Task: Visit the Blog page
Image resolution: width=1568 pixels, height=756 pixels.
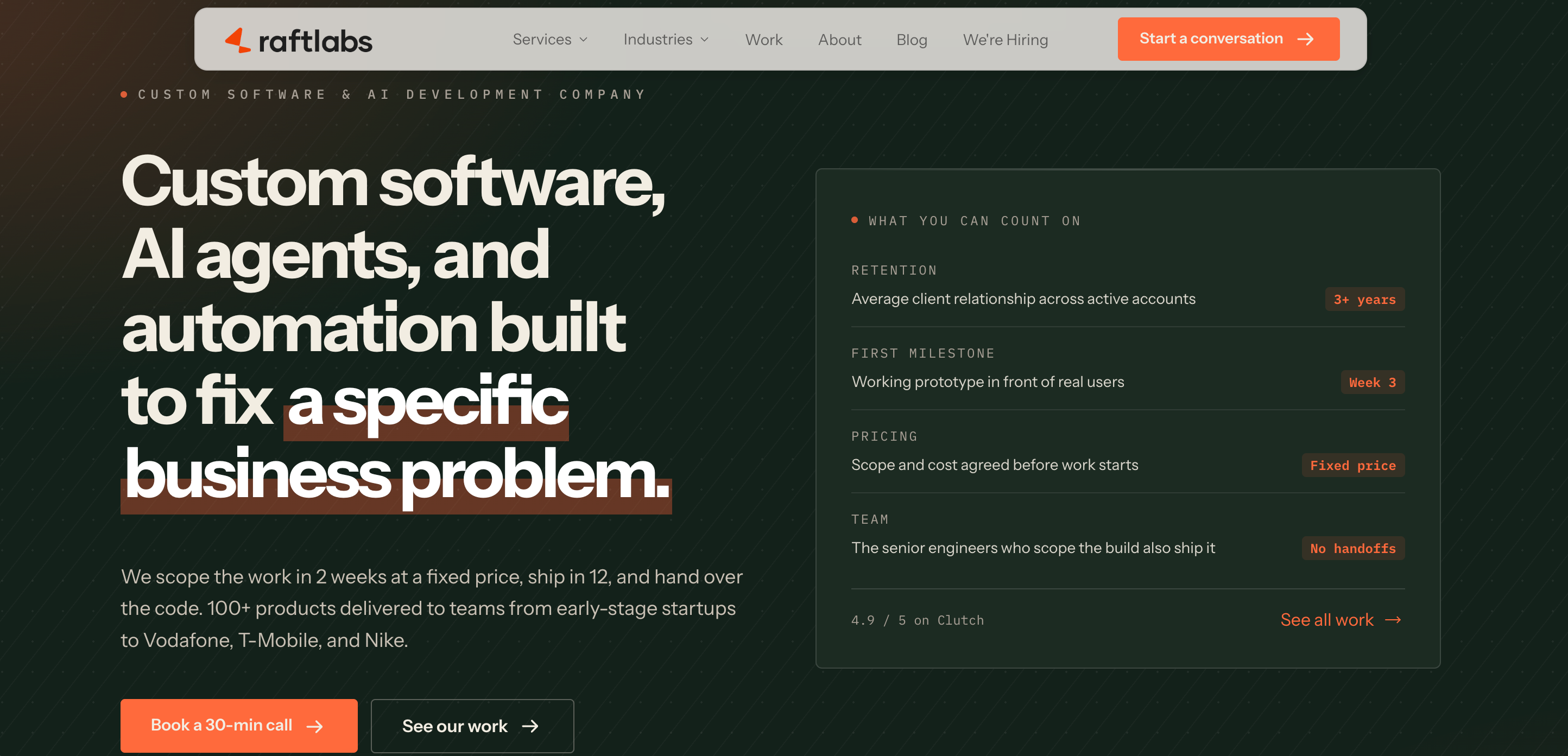Action: (x=911, y=40)
